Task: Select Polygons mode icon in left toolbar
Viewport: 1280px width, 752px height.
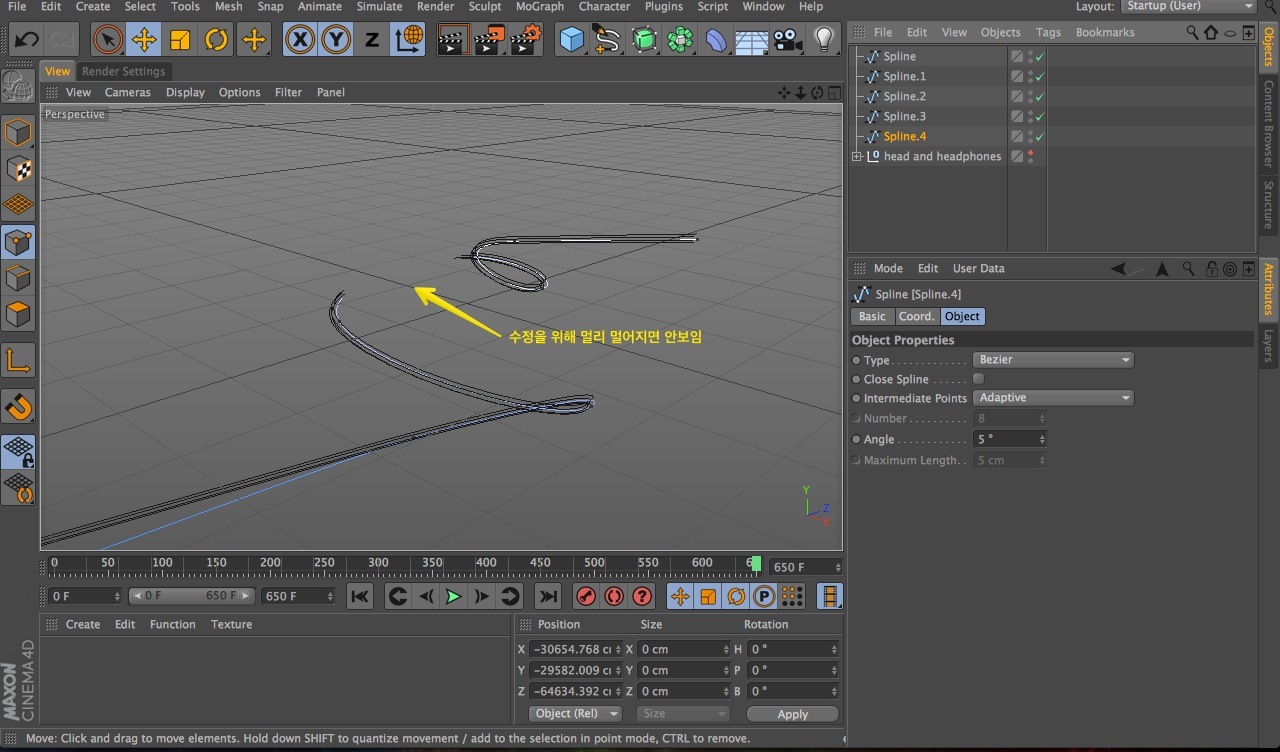Action: tap(18, 314)
